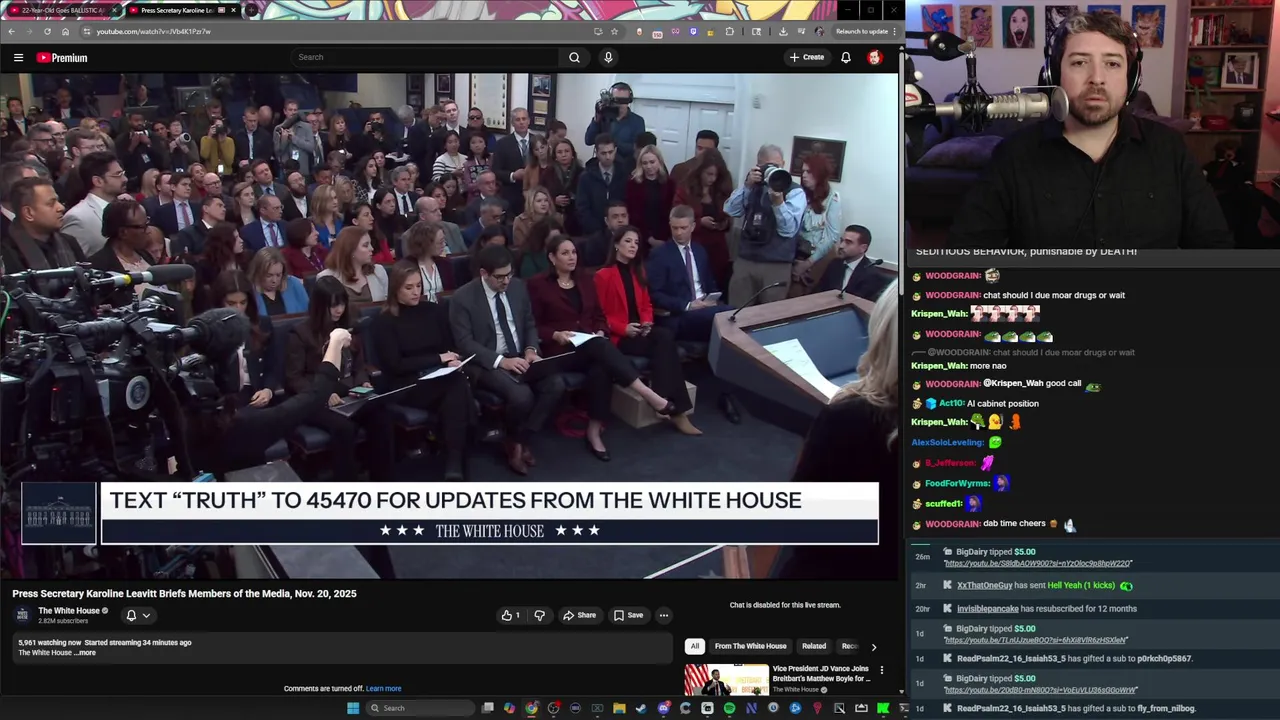Open the Vice President JD Vance video title

point(821,673)
